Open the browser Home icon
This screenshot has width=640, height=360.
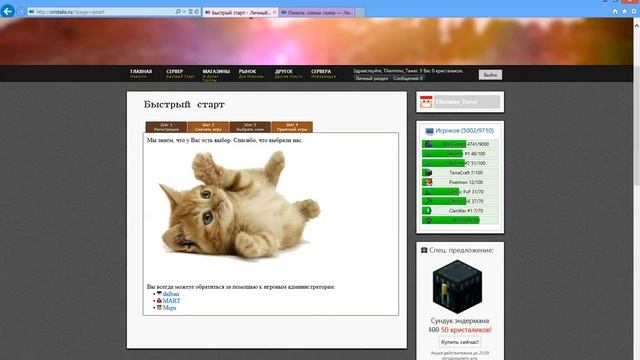pos(615,11)
